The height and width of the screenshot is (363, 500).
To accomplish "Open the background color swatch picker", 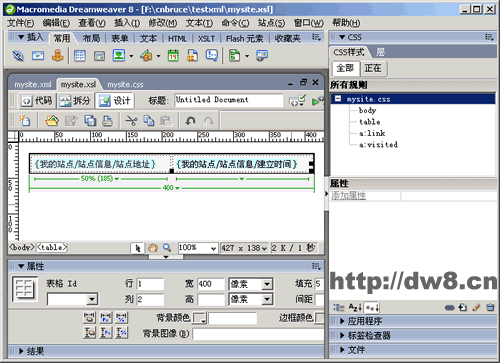I will pyautogui.click(x=200, y=318).
